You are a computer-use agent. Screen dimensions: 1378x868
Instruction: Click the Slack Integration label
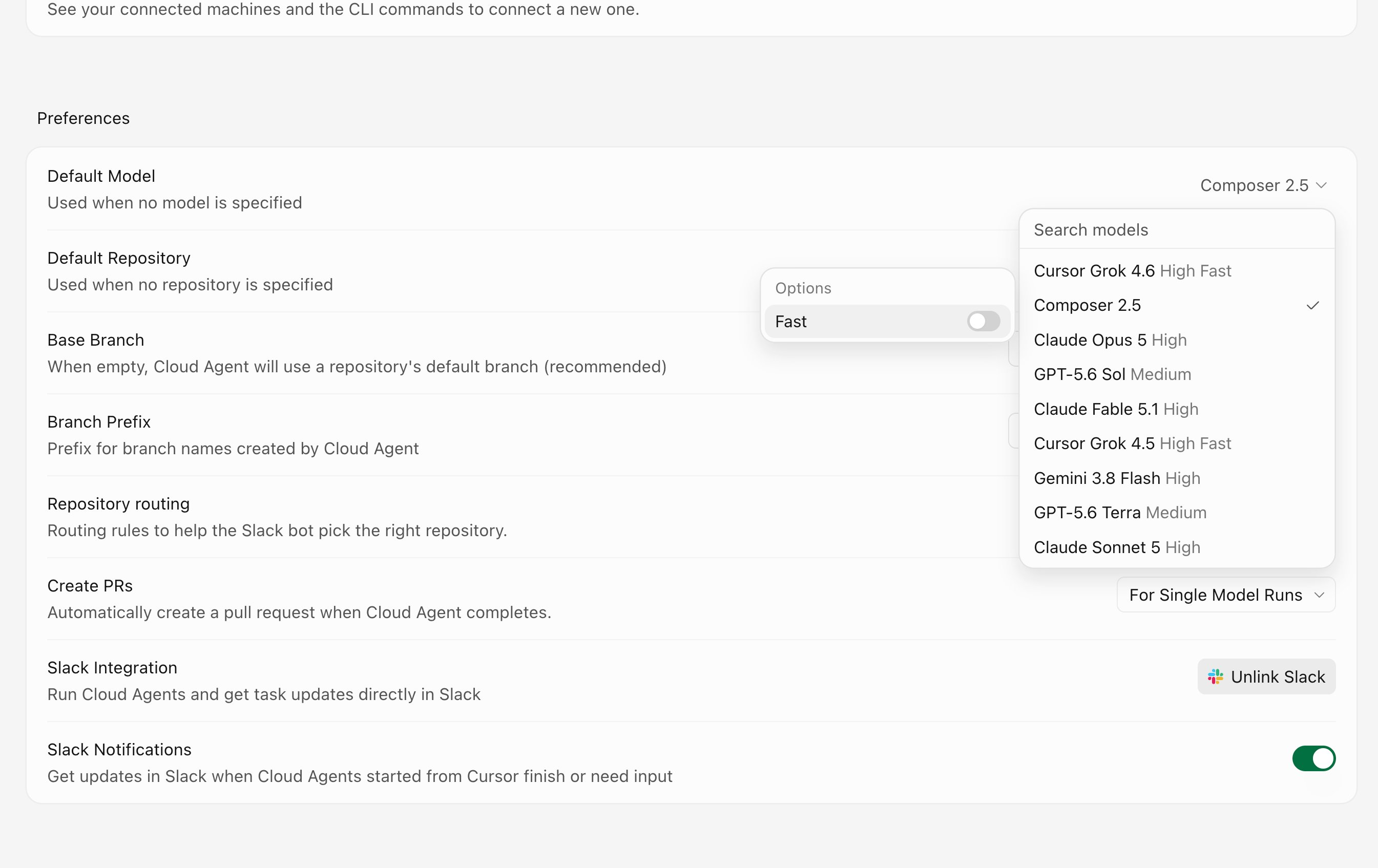tap(112, 668)
